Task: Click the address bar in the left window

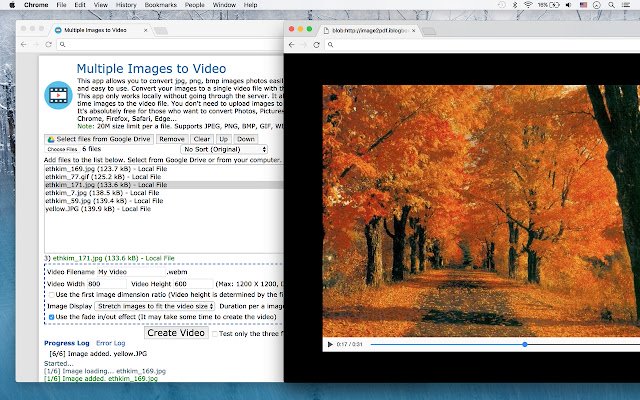Action: tap(171, 44)
